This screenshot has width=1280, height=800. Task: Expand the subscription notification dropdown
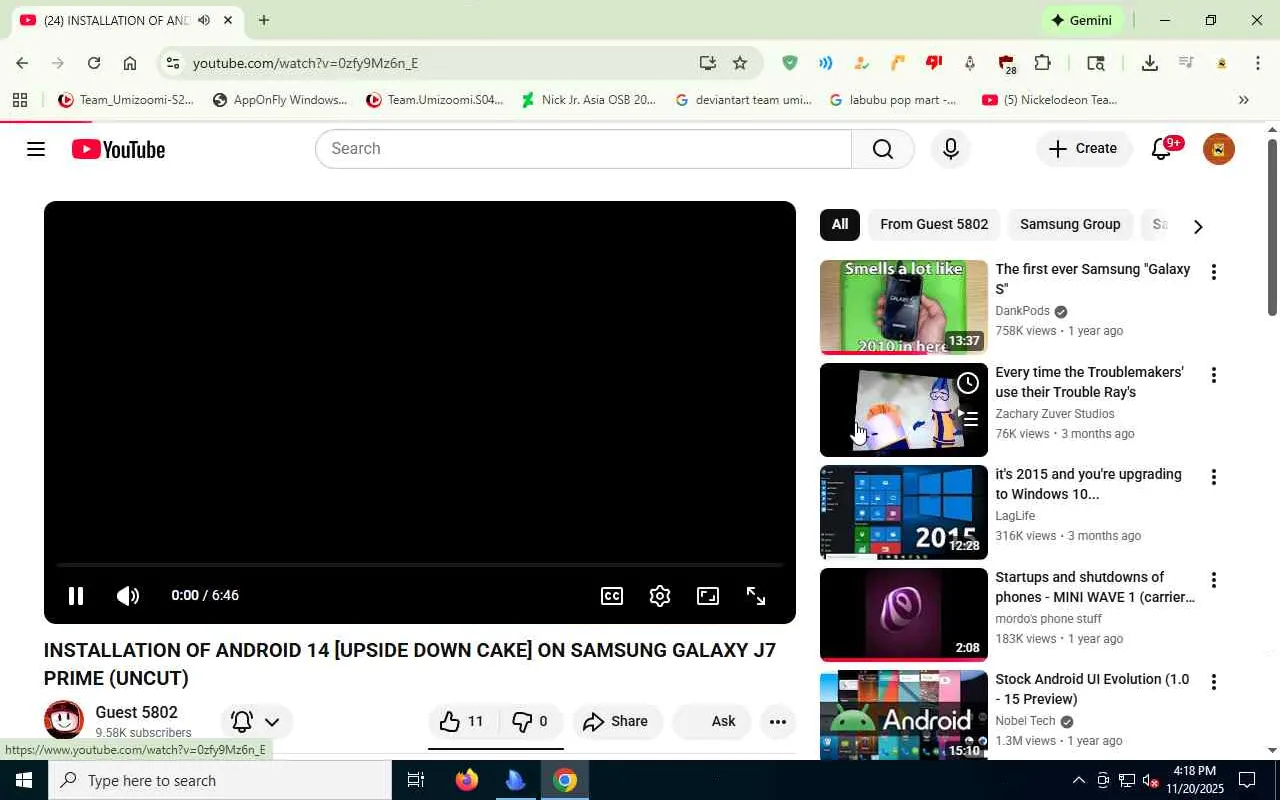click(x=256, y=721)
